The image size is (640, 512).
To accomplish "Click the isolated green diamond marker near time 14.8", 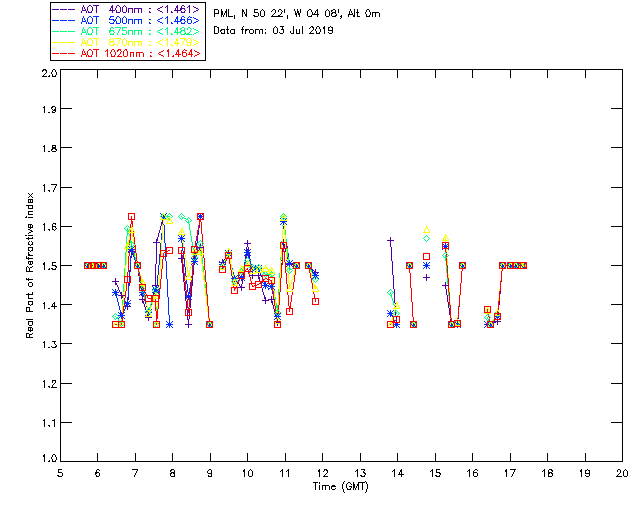I will 427,238.
